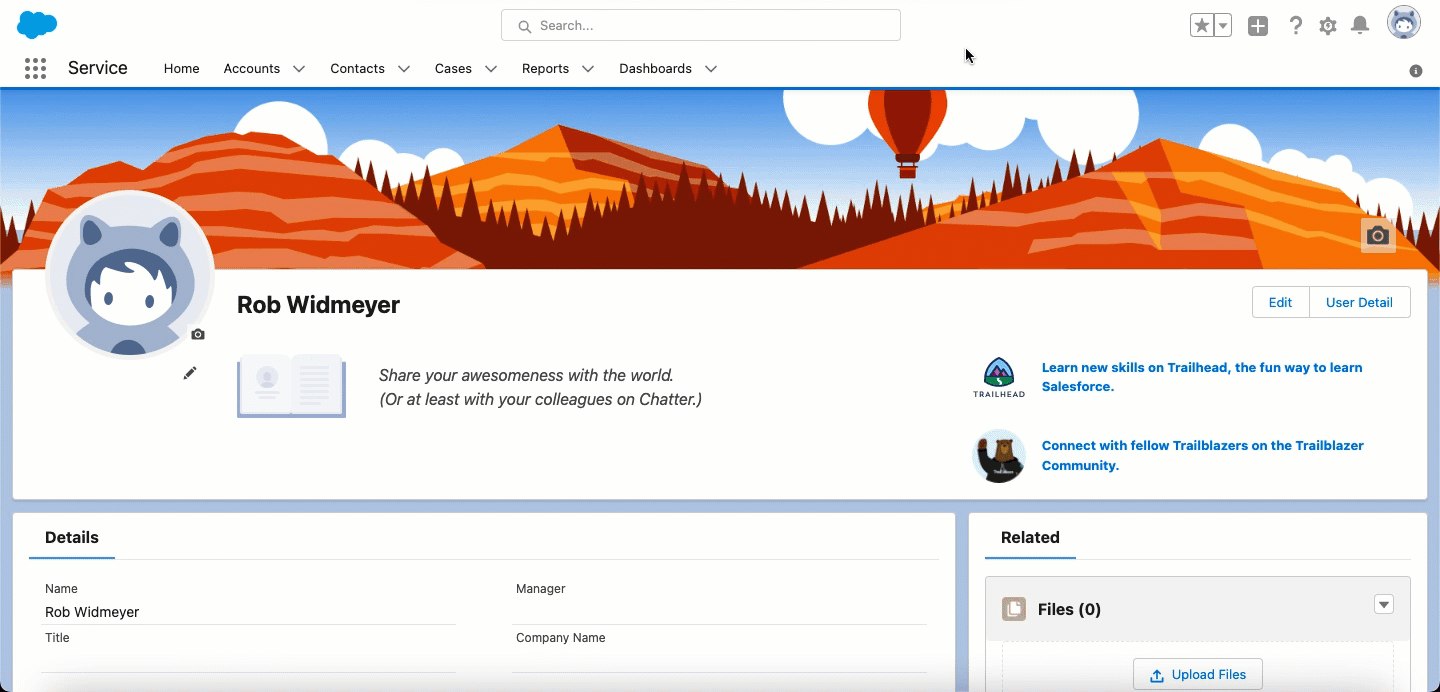Screen dimensions: 1440x692
Task: Go to the Home tab
Action: (x=182, y=68)
